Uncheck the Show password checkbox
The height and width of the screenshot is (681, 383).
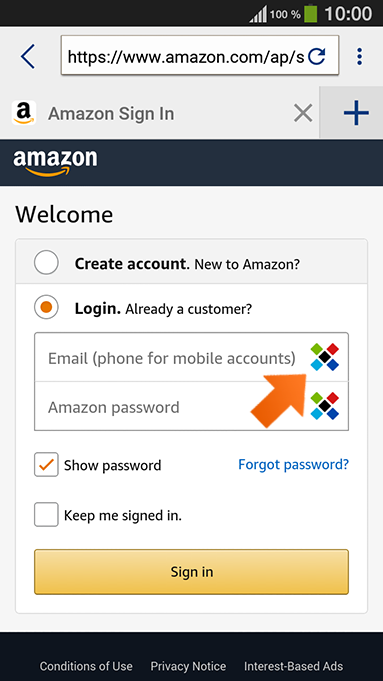click(46, 465)
